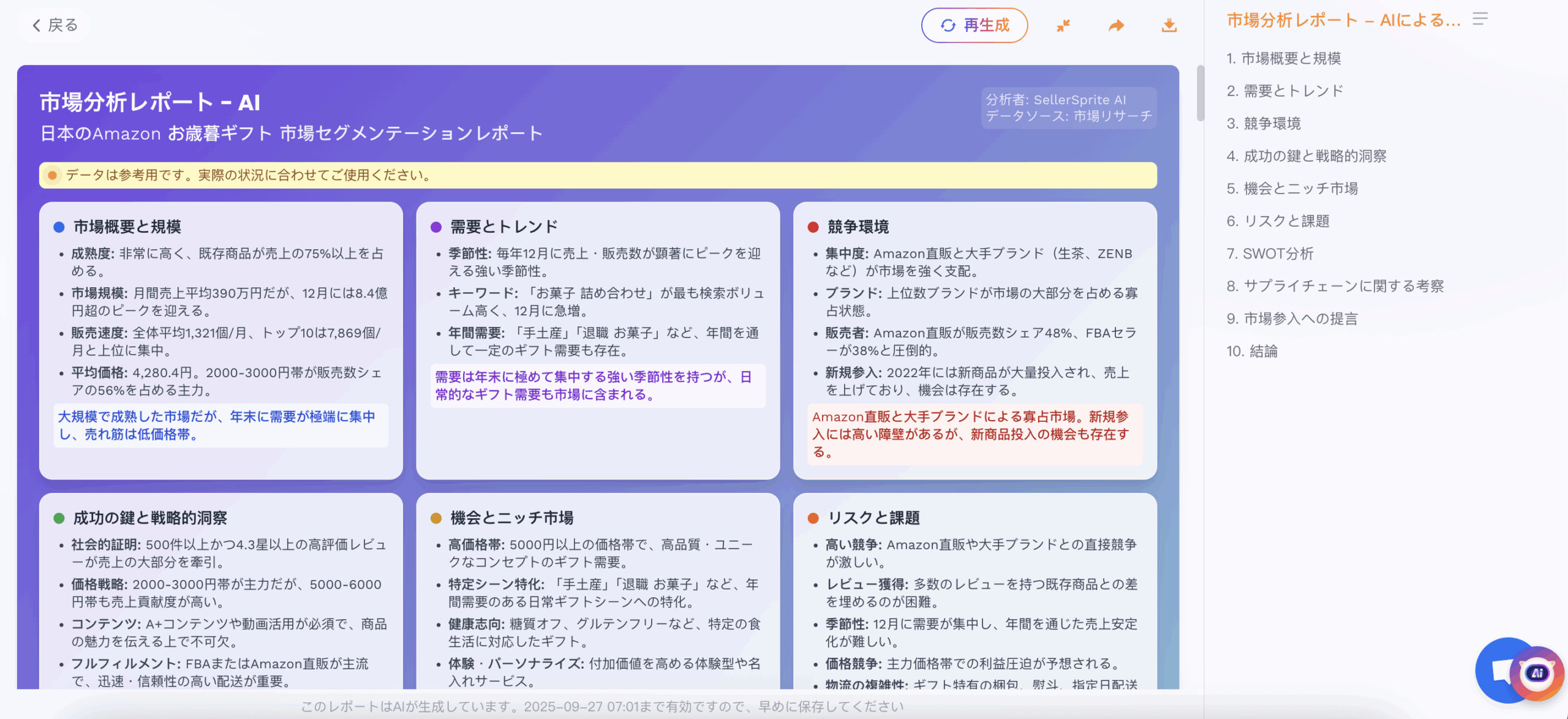Click the blue 市場概要と規模 dot
The height and width of the screenshot is (719, 1568).
pyautogui.click(x=59, y=227)
